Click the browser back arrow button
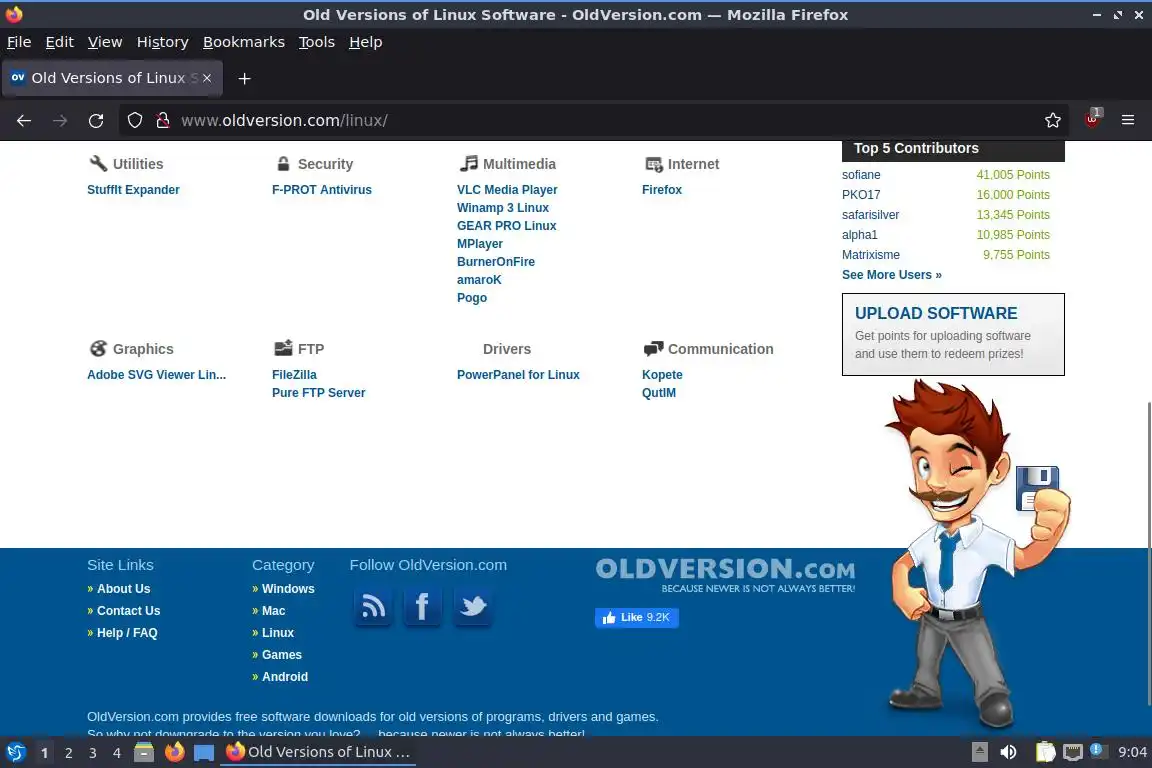Viewport: 1152px width, 768px height. coord(24,121)
